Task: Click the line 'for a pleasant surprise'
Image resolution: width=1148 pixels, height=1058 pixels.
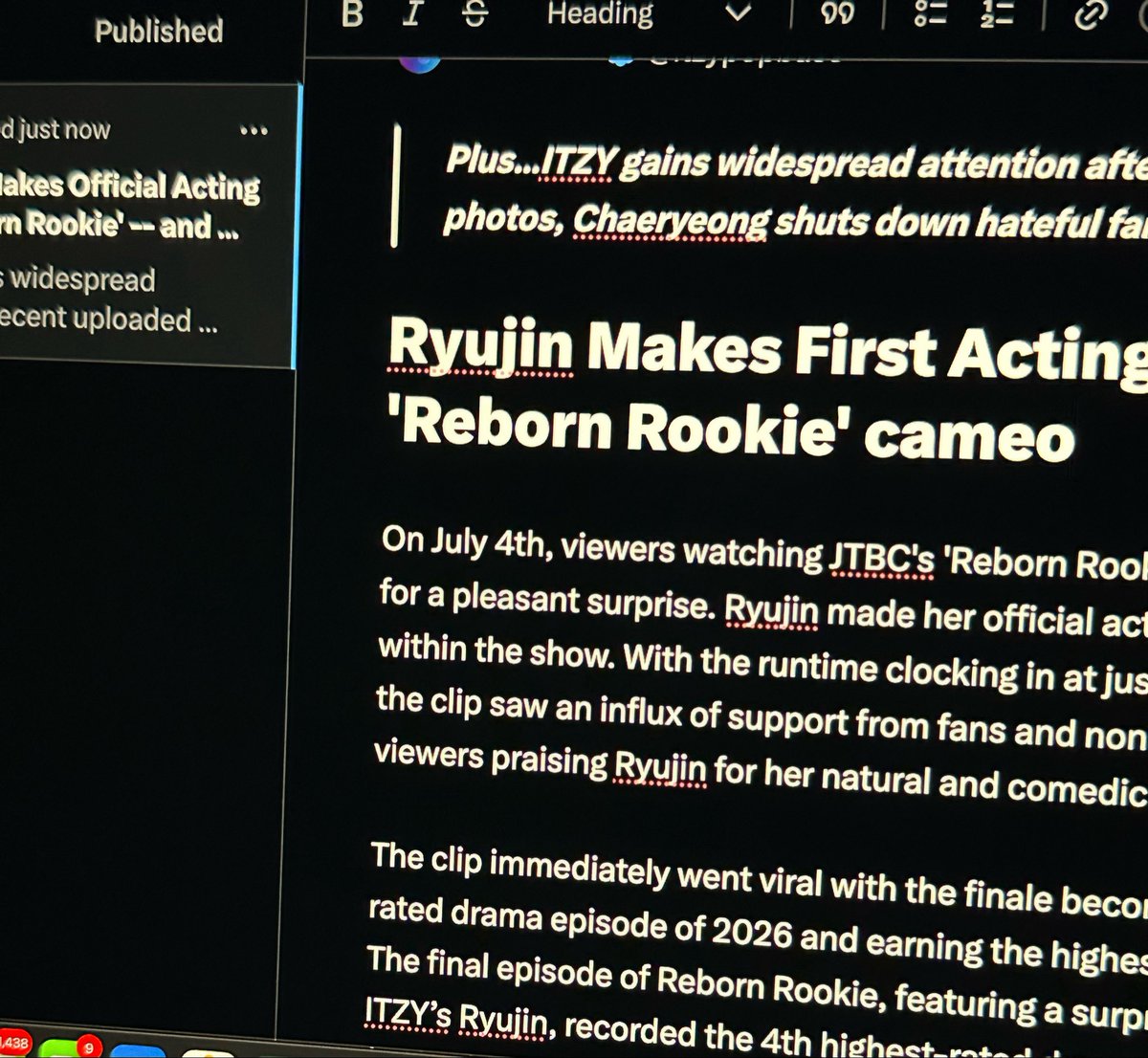Action: 762,608
